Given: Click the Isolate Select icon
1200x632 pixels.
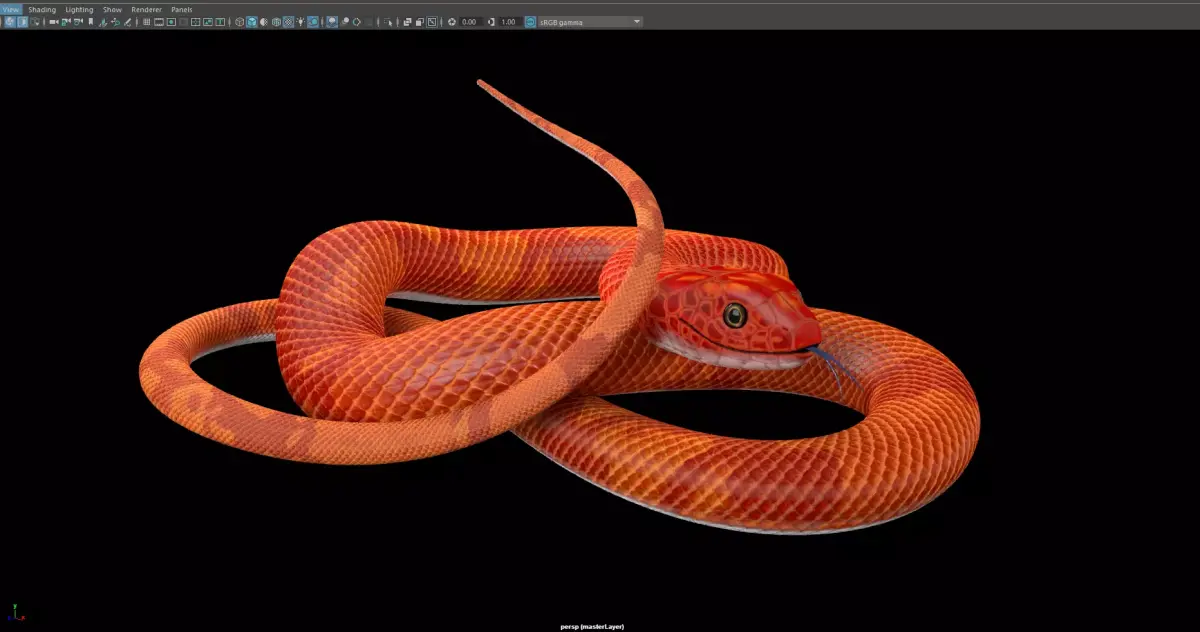Looking at the screenshot, I should (x=387, y=22).
